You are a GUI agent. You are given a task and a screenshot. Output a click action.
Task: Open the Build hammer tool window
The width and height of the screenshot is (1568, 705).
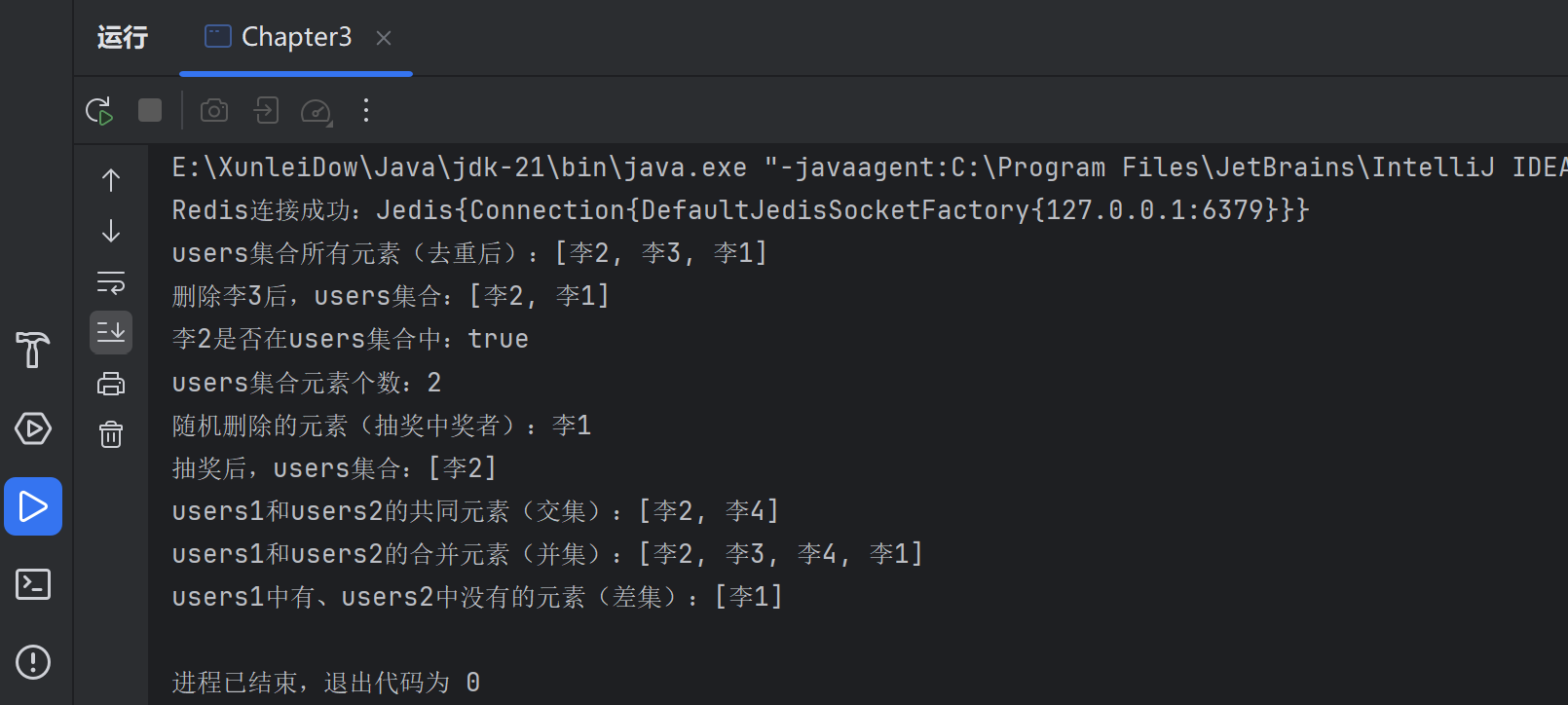[33, 351]
